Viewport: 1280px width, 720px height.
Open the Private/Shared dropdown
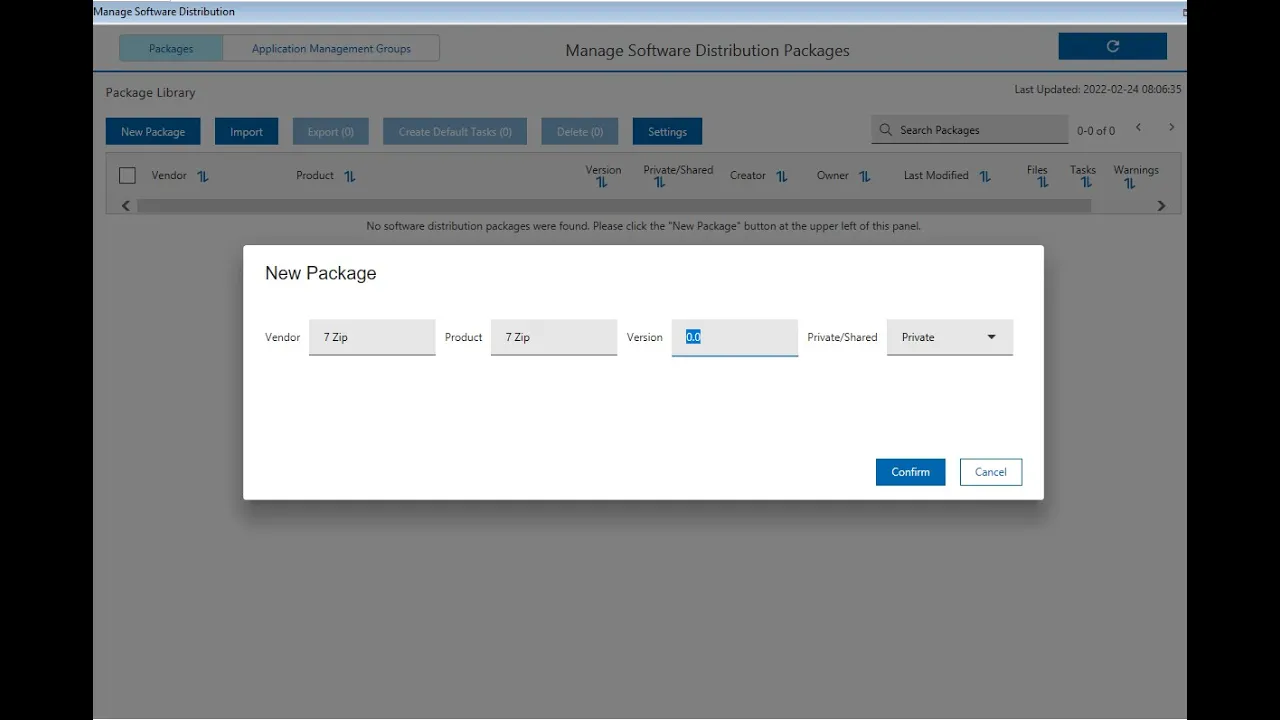click(x=950, y=337)
